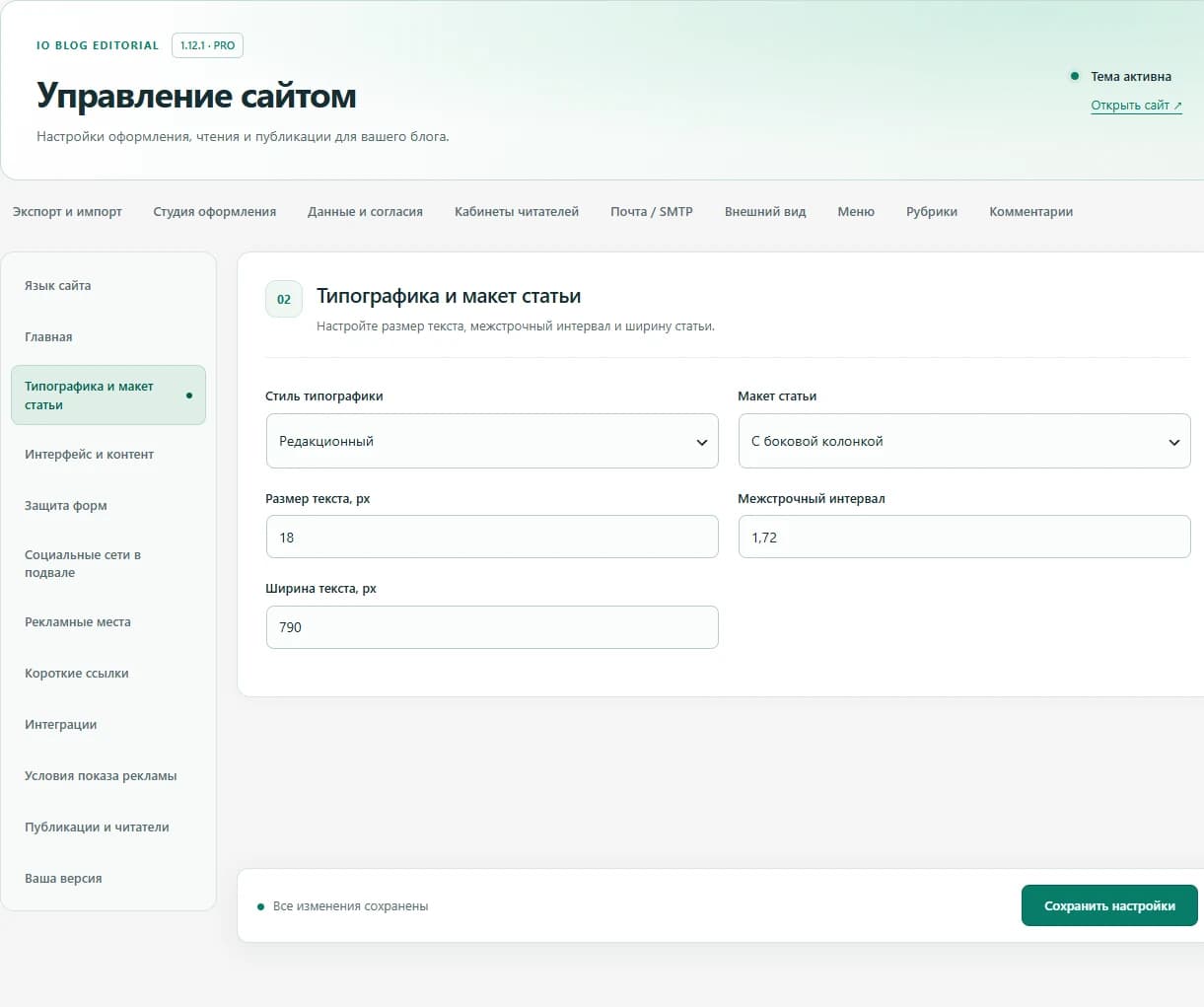This screenshot has width=1204, height=1007.
Task: Click the 1.12.1 · PRO version badge
Action: (207, 45)
